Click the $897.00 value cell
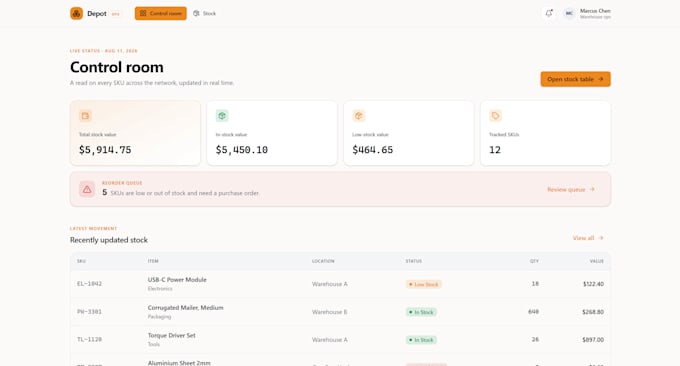This screenshot has height=366, width=680. click(x=593, y=340)
